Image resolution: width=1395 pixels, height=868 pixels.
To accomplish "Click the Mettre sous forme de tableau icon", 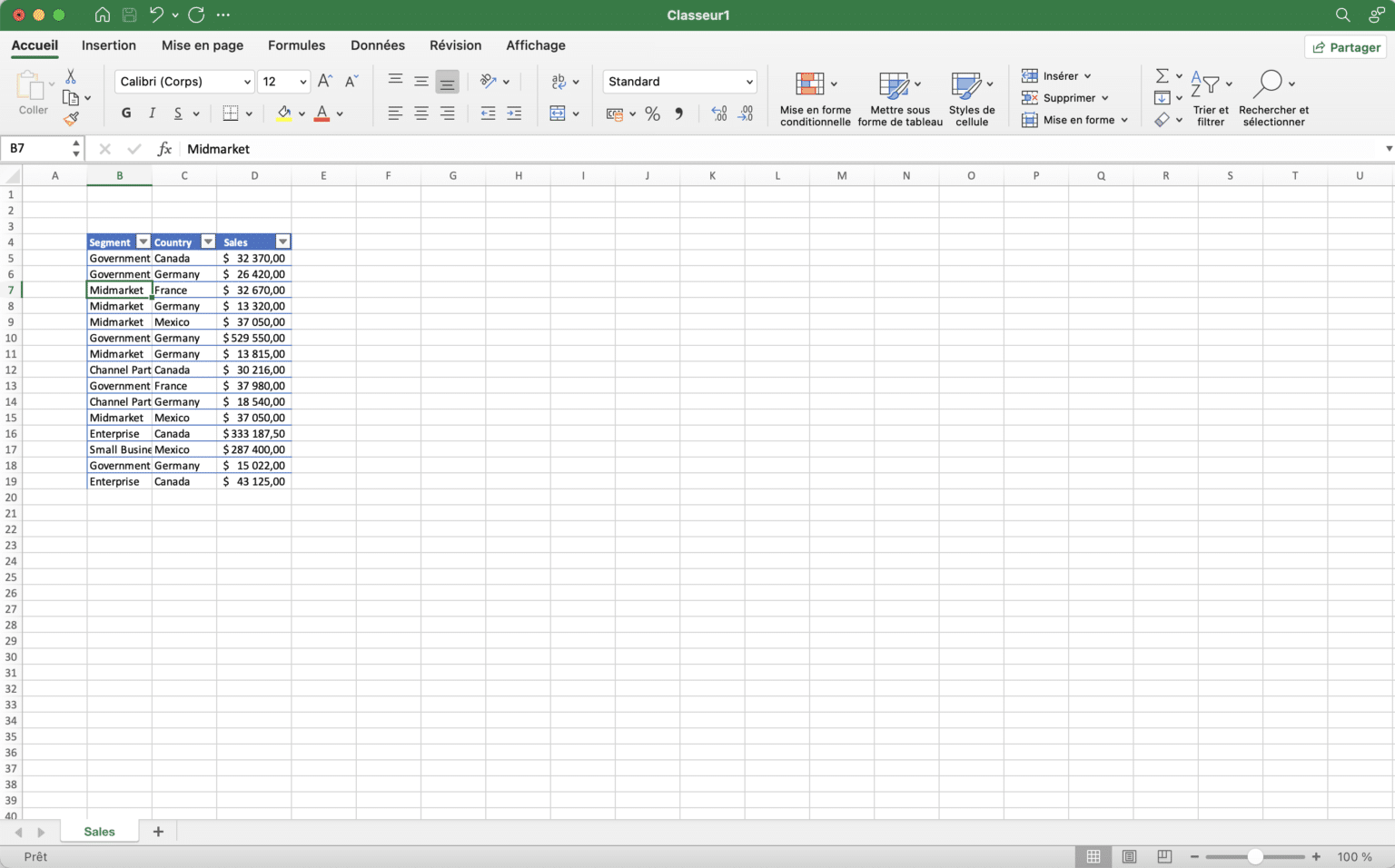I will tap(899, 97).
